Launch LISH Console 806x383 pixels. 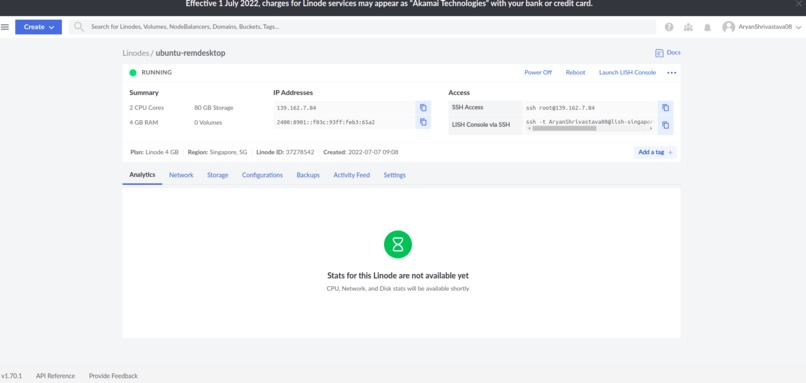[x=627, y=72]
